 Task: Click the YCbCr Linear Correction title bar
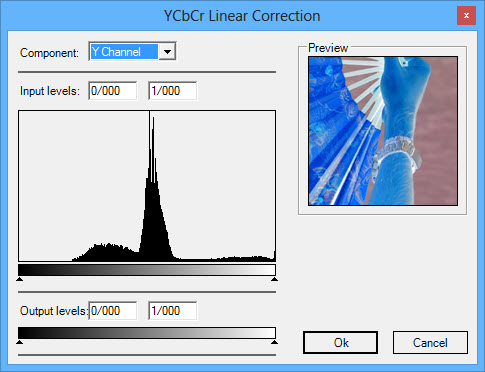(x=242, y=16)
